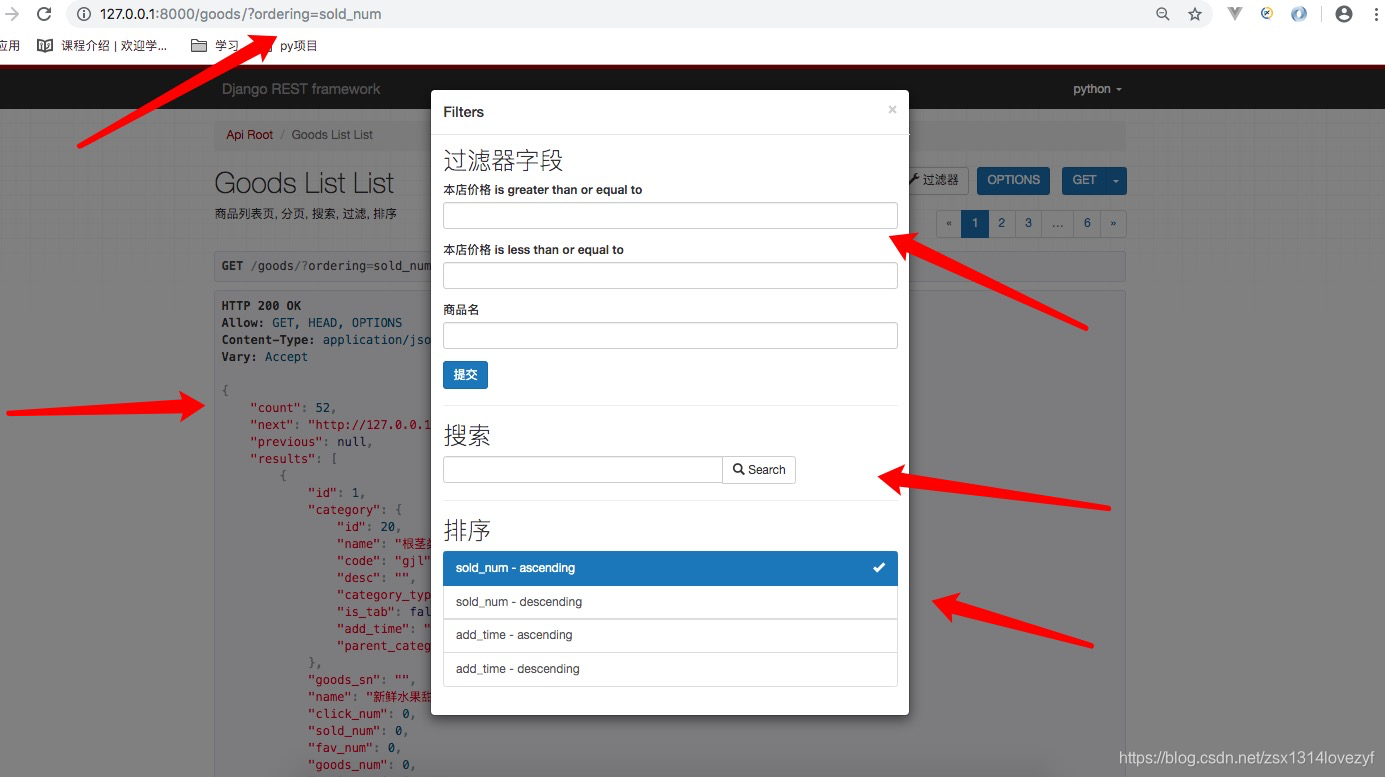
Task: Select sold_num - ascending ordering
Action: coord(670,568)
